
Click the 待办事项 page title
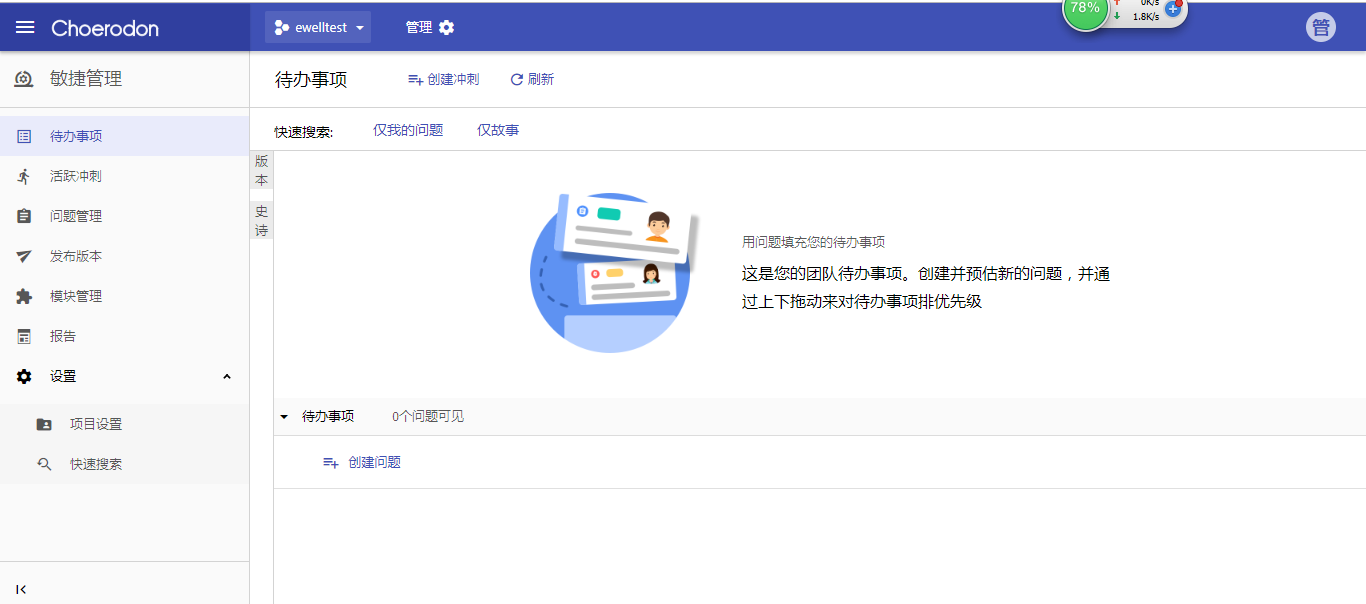click(311, 80)
